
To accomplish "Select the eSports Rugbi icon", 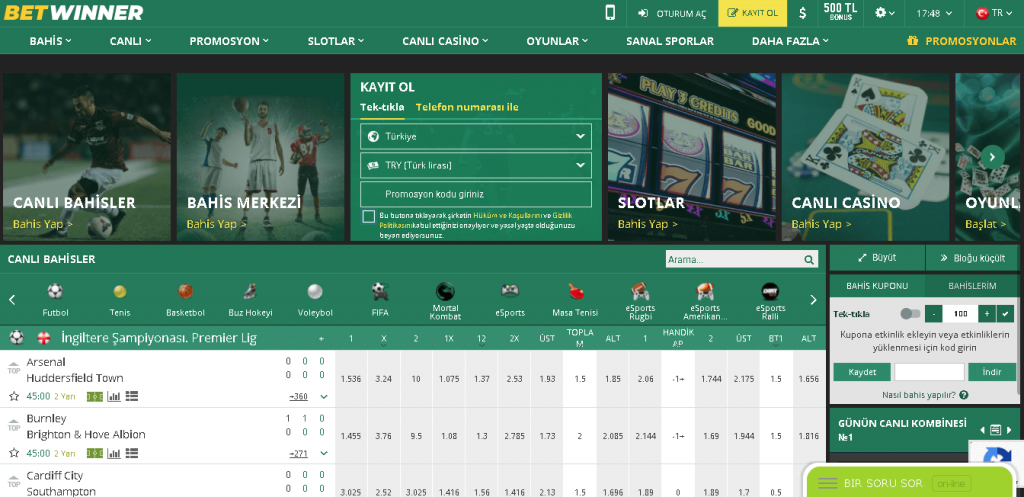I will click(x=640, y=291).
